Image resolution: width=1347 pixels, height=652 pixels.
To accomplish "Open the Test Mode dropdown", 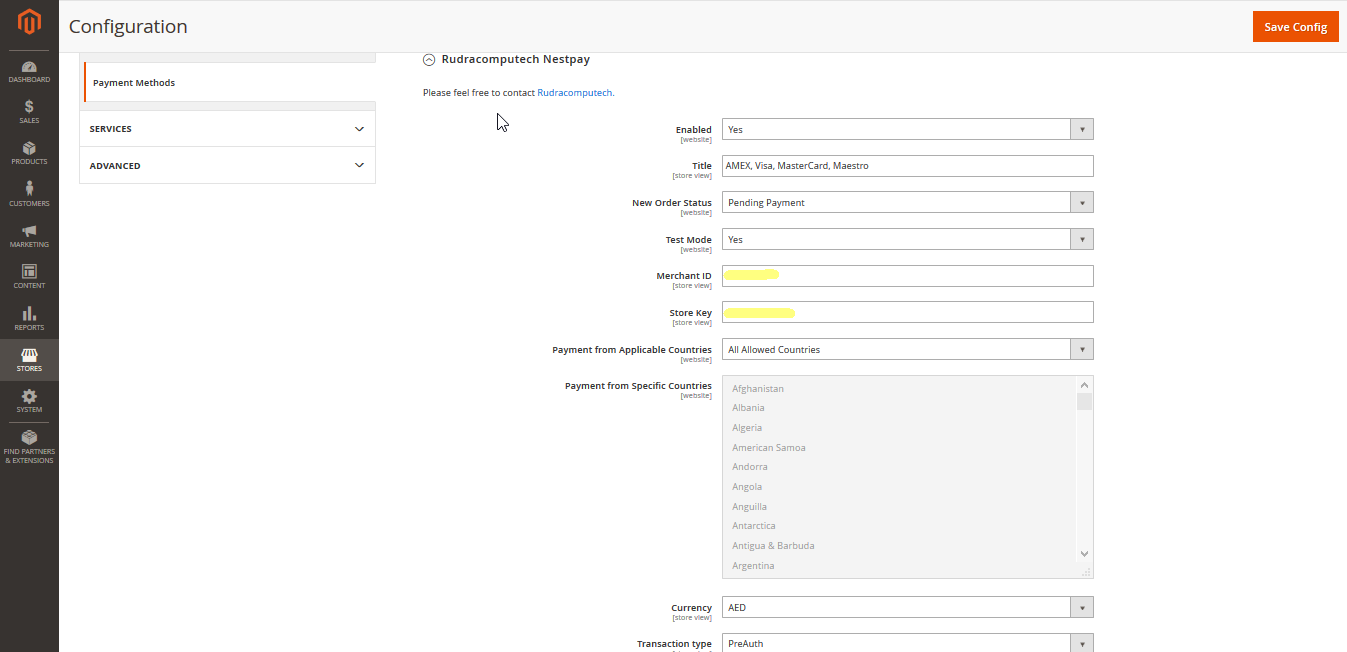I will [x=907, y=239].
